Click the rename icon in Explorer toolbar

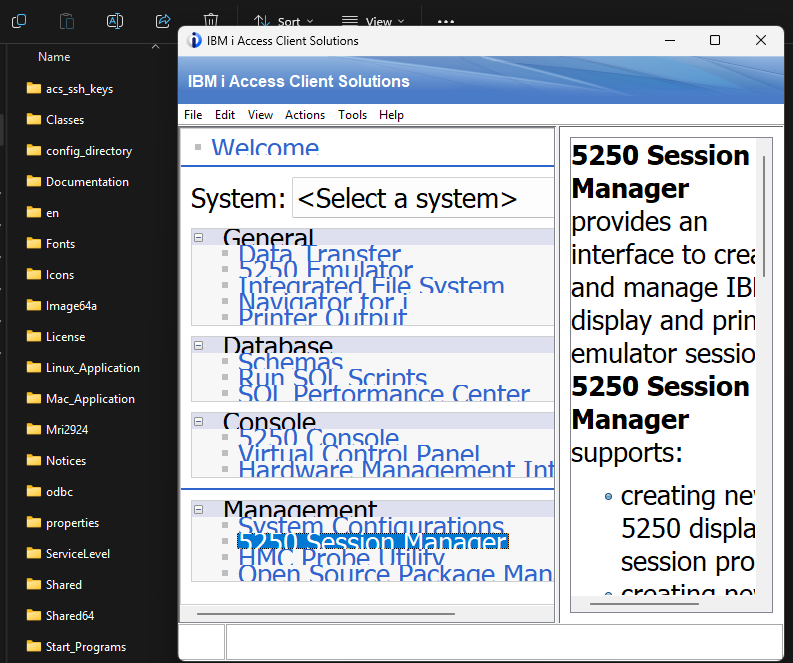(x=115, y=21)
